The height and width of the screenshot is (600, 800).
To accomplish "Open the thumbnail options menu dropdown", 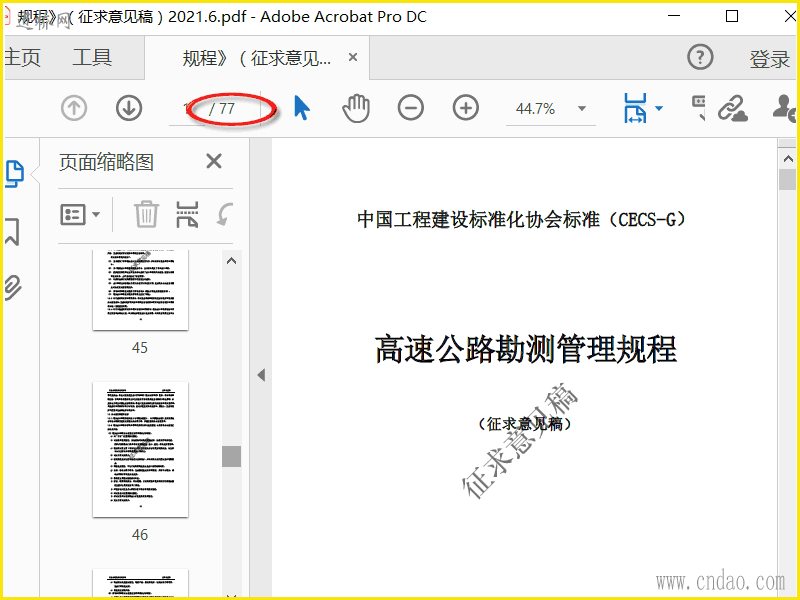I will coord(80,215).
